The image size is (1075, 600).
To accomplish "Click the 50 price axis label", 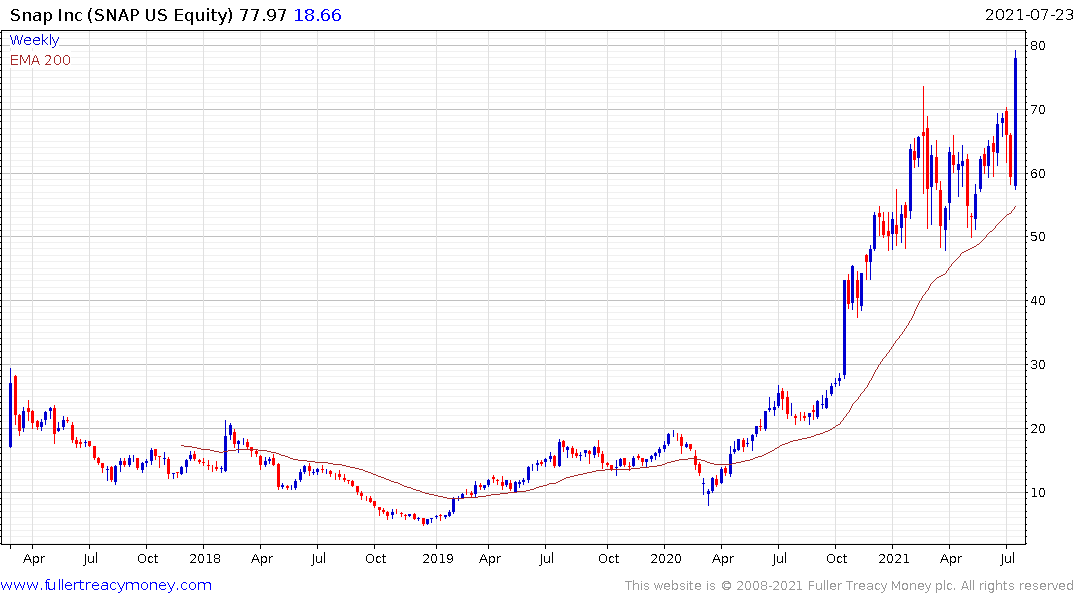I will click(x=1037, y=237).
